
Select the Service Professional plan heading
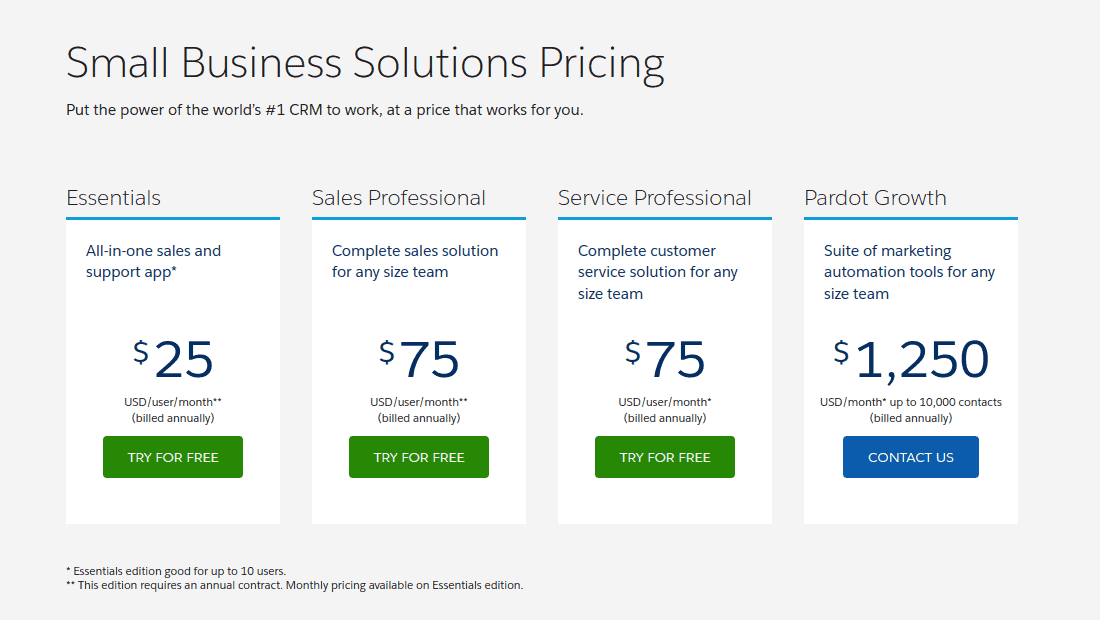click(655, 198)
